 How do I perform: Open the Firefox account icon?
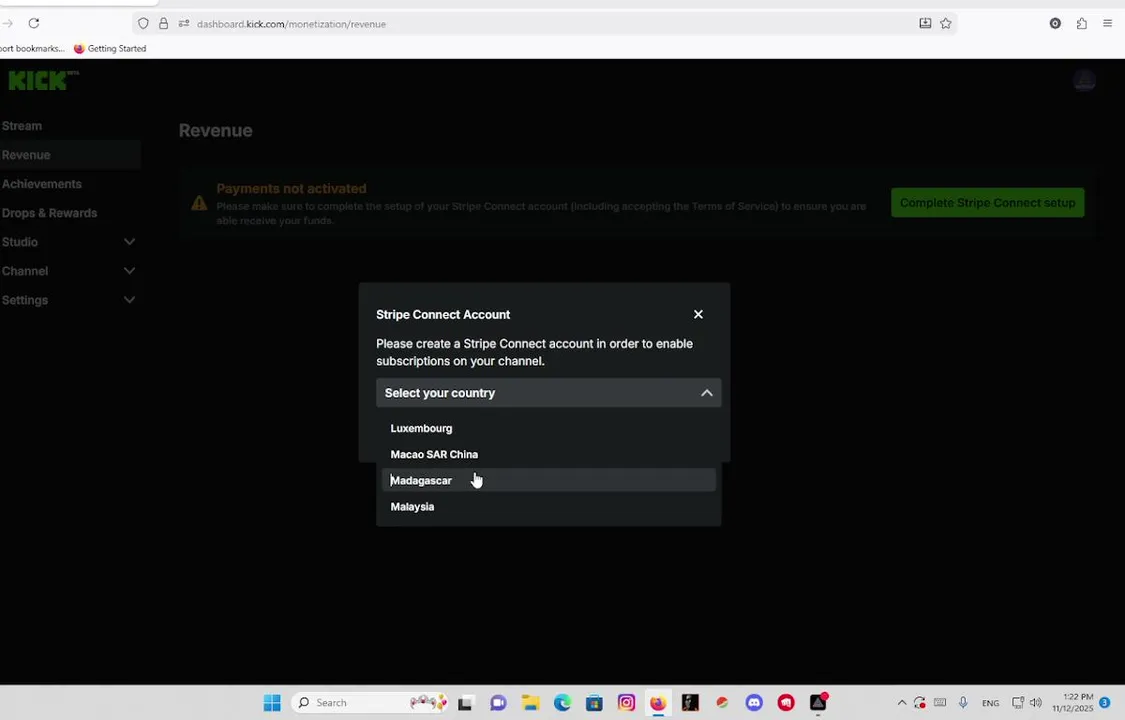point(1055,24)
